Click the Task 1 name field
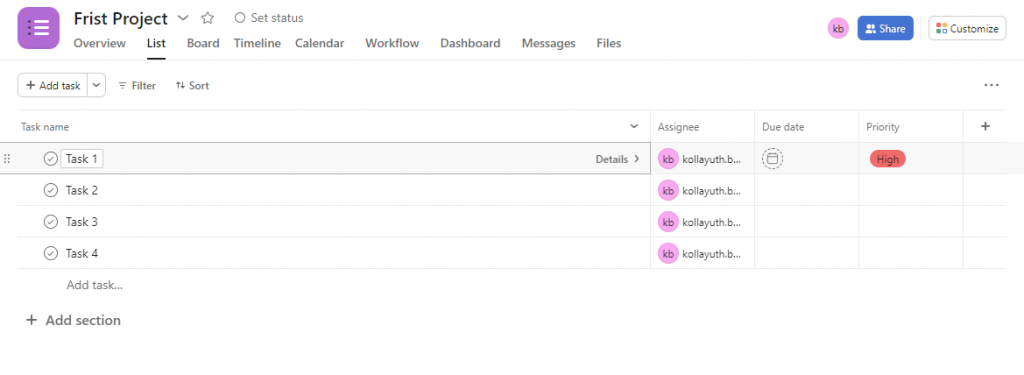Image resolution: width=1024 pixels, height=375 pixels. 82,159
